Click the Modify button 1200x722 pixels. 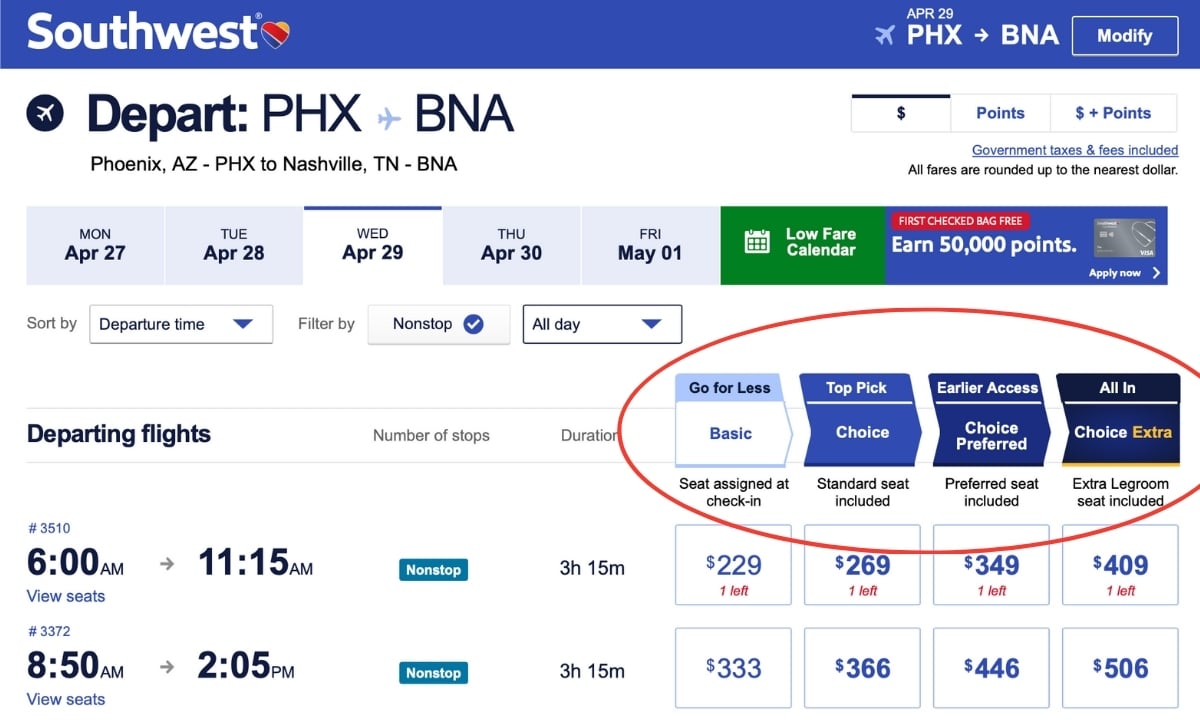(x=1124, y=35)
